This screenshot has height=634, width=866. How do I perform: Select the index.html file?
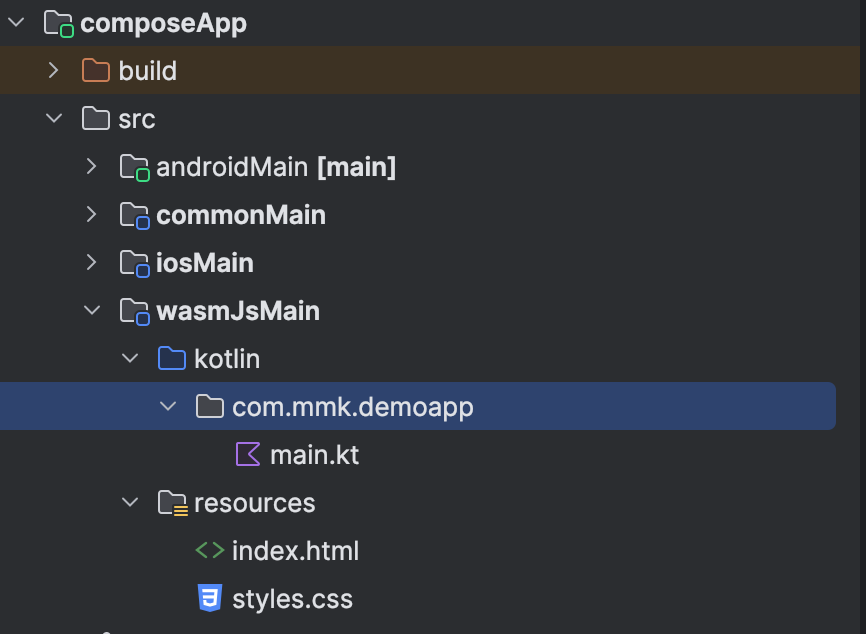(x=295, y=551)
